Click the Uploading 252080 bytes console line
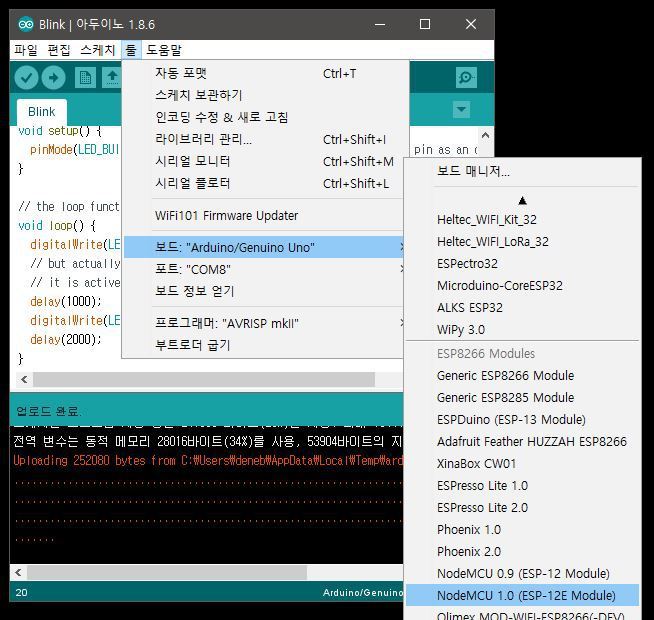 pyautogui.click(x=207, y=461)
